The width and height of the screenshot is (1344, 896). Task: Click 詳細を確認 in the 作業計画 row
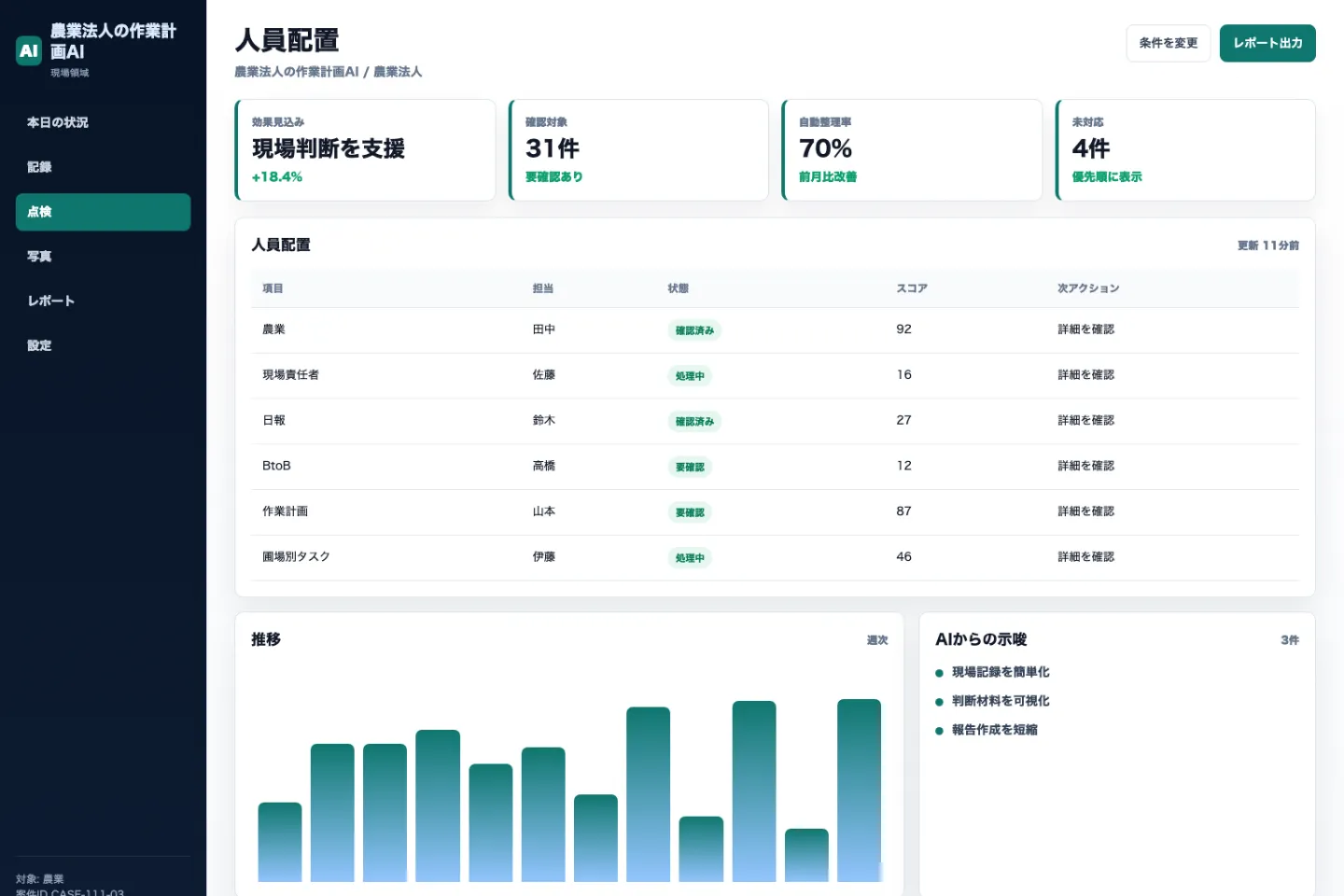[1086, 511]
